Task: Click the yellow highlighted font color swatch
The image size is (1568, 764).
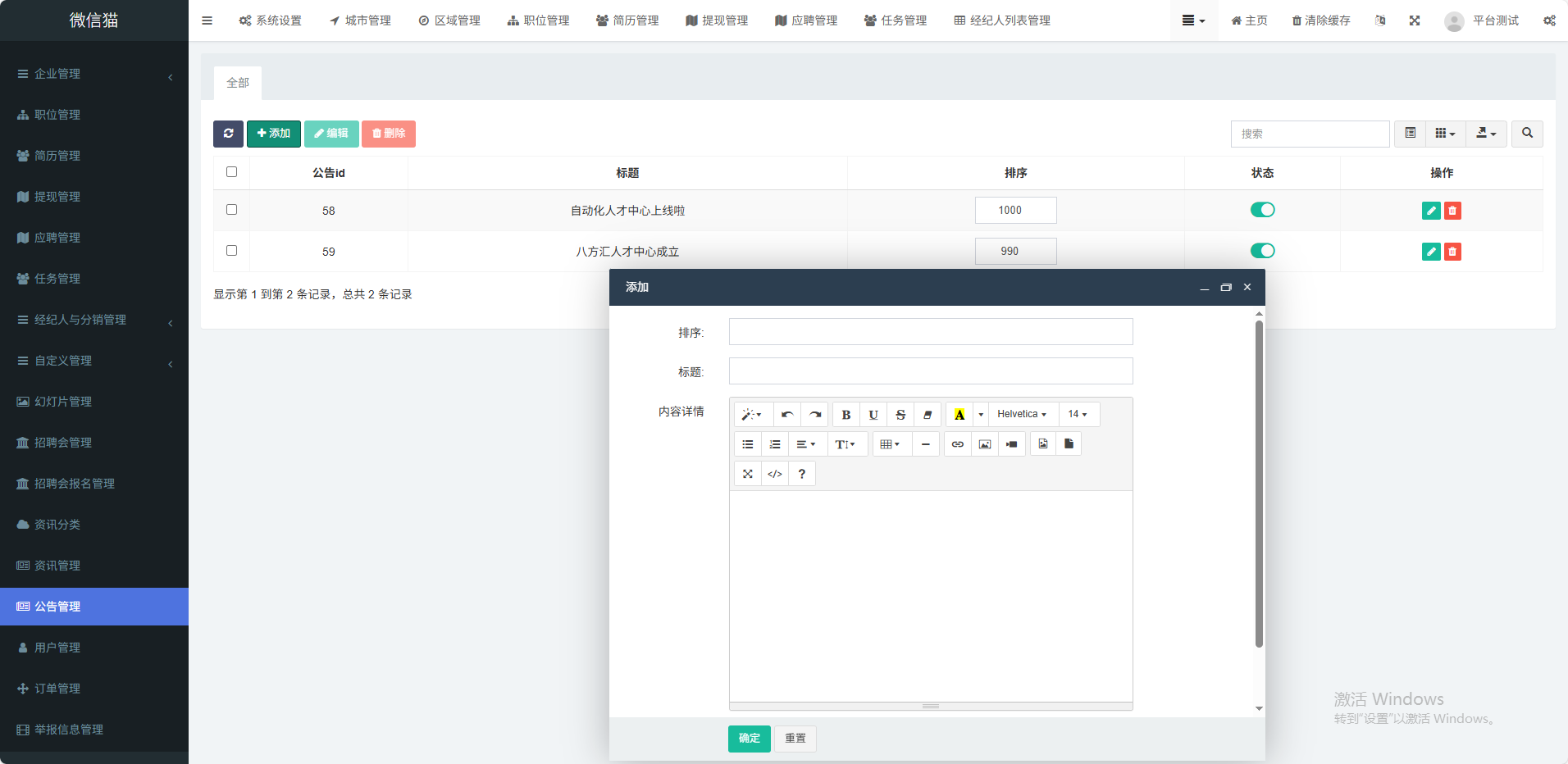Action: pyautogui.click(x=959, y=415)
